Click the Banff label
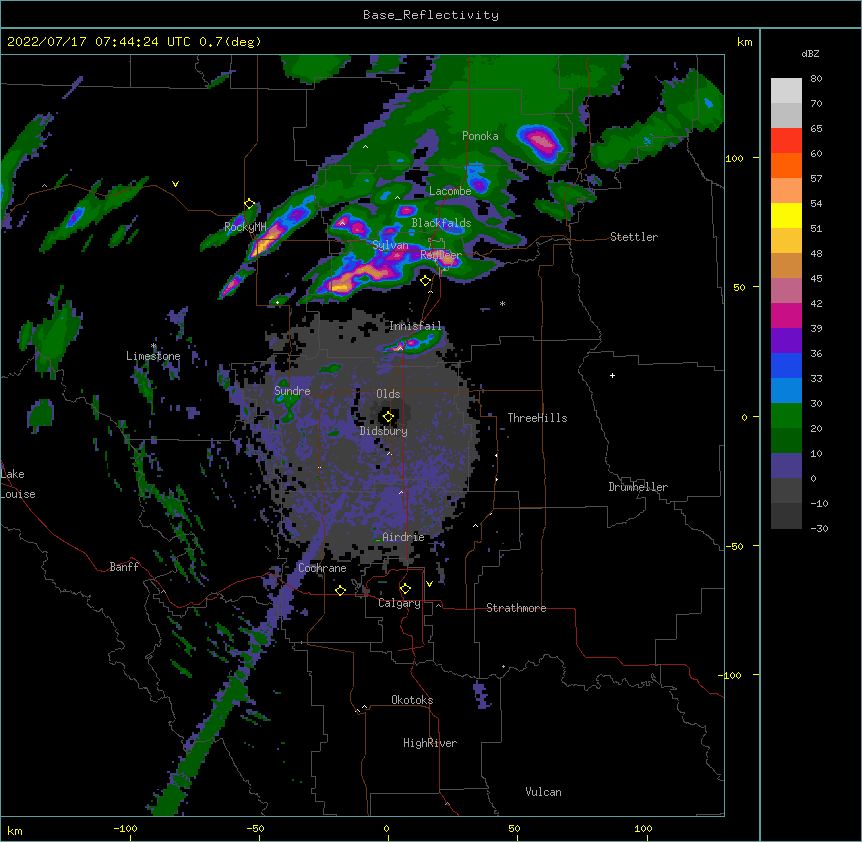Screen dimensions: 862x842 [x=124, y=567]
